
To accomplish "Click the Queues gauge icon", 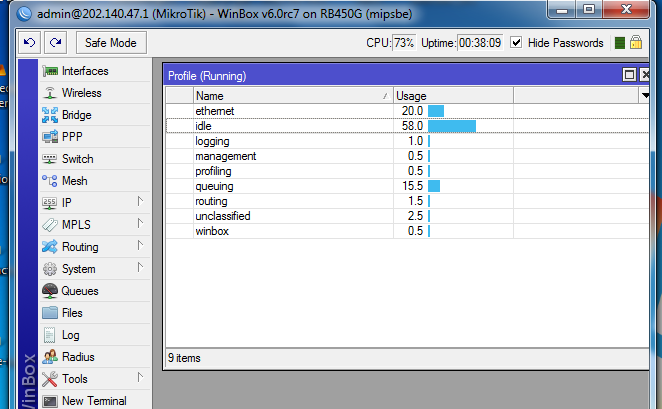I will pyautogui.click(x=50, y=291).
